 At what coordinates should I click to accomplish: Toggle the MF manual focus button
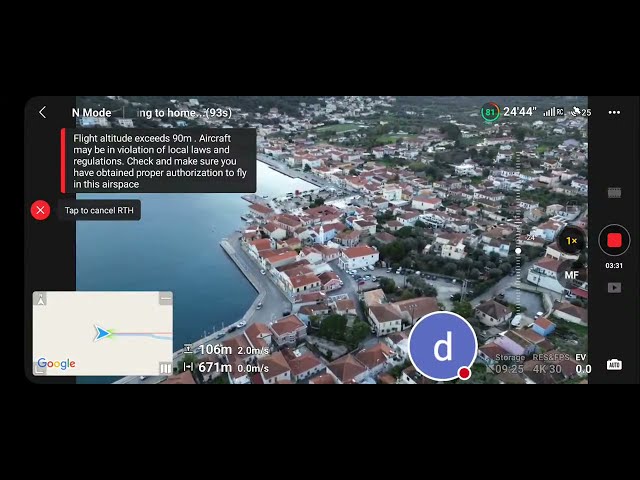[571, 275]
